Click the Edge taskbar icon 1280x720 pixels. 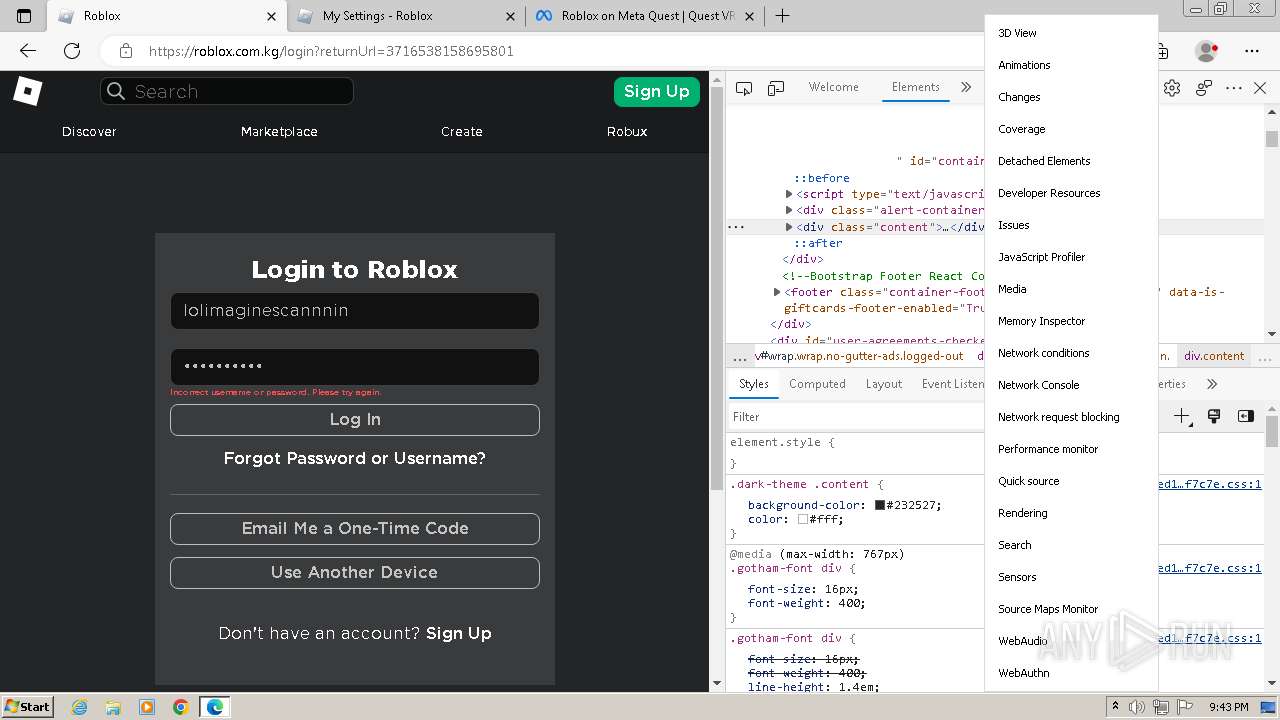(x=215, y=707)
